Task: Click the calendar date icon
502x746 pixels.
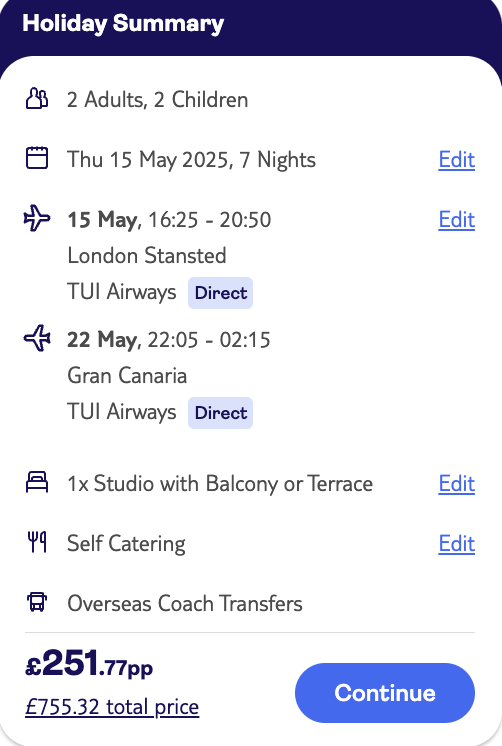Action: click(x=37, y=158)
